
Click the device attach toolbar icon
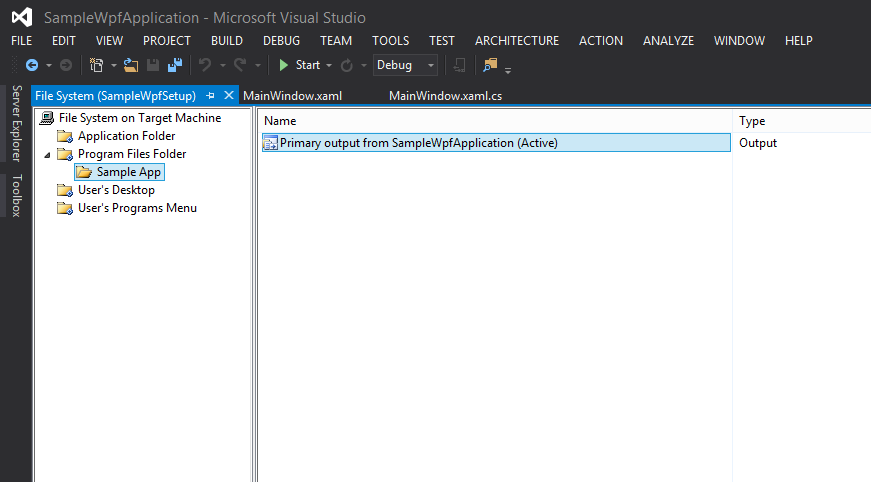coord(459,66)
